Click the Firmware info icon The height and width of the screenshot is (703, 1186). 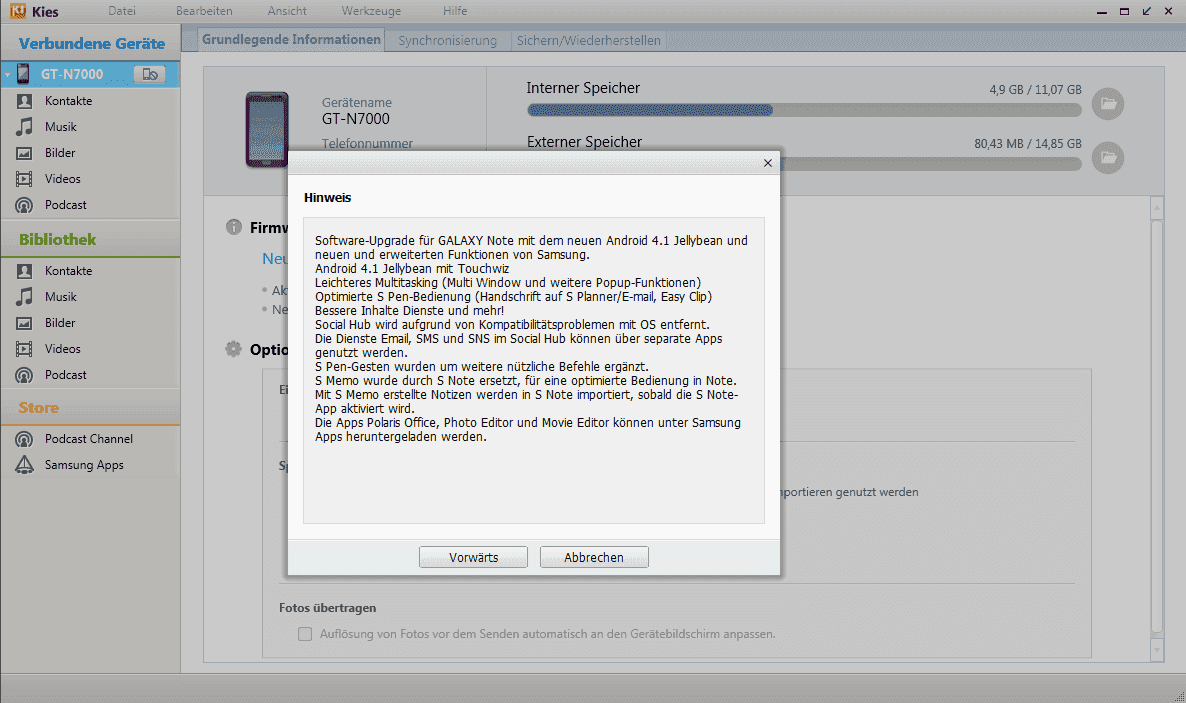[x=234, y=227]
